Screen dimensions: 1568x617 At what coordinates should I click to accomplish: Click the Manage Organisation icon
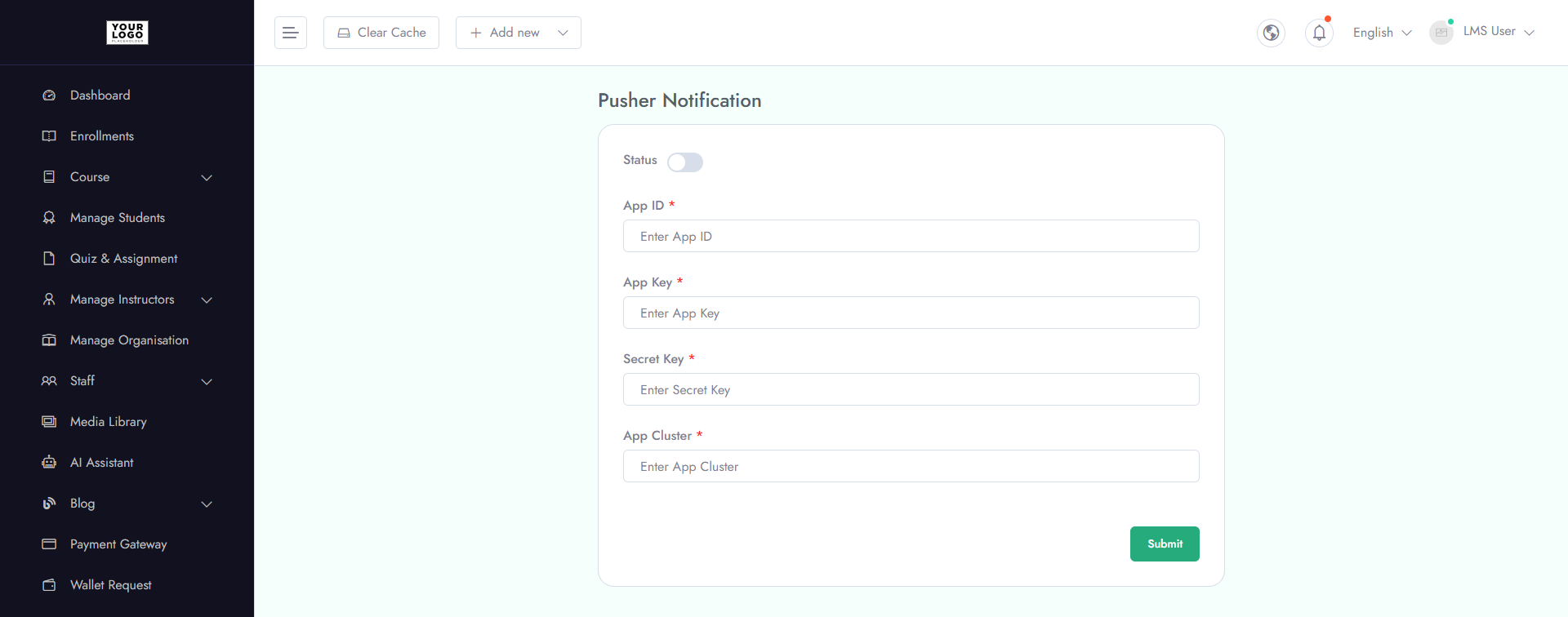49,340
